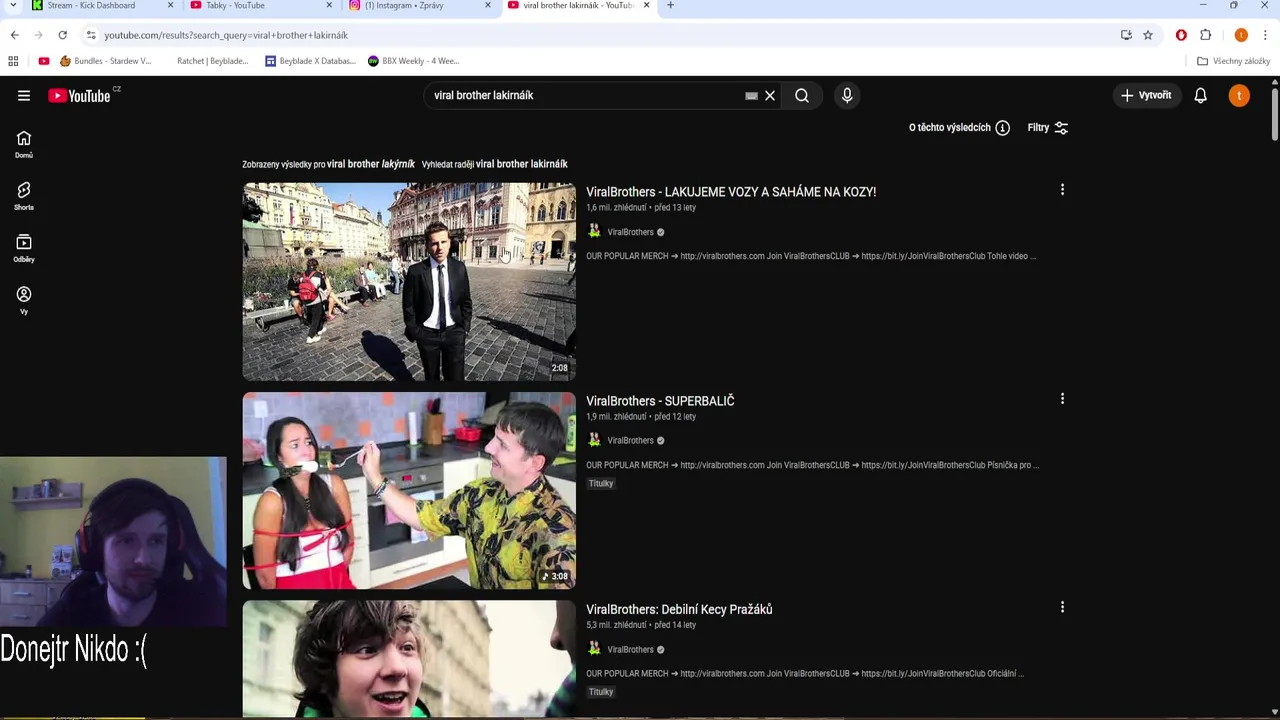Switch to the Stream - Kick Dashboard tab

[92, 6]
